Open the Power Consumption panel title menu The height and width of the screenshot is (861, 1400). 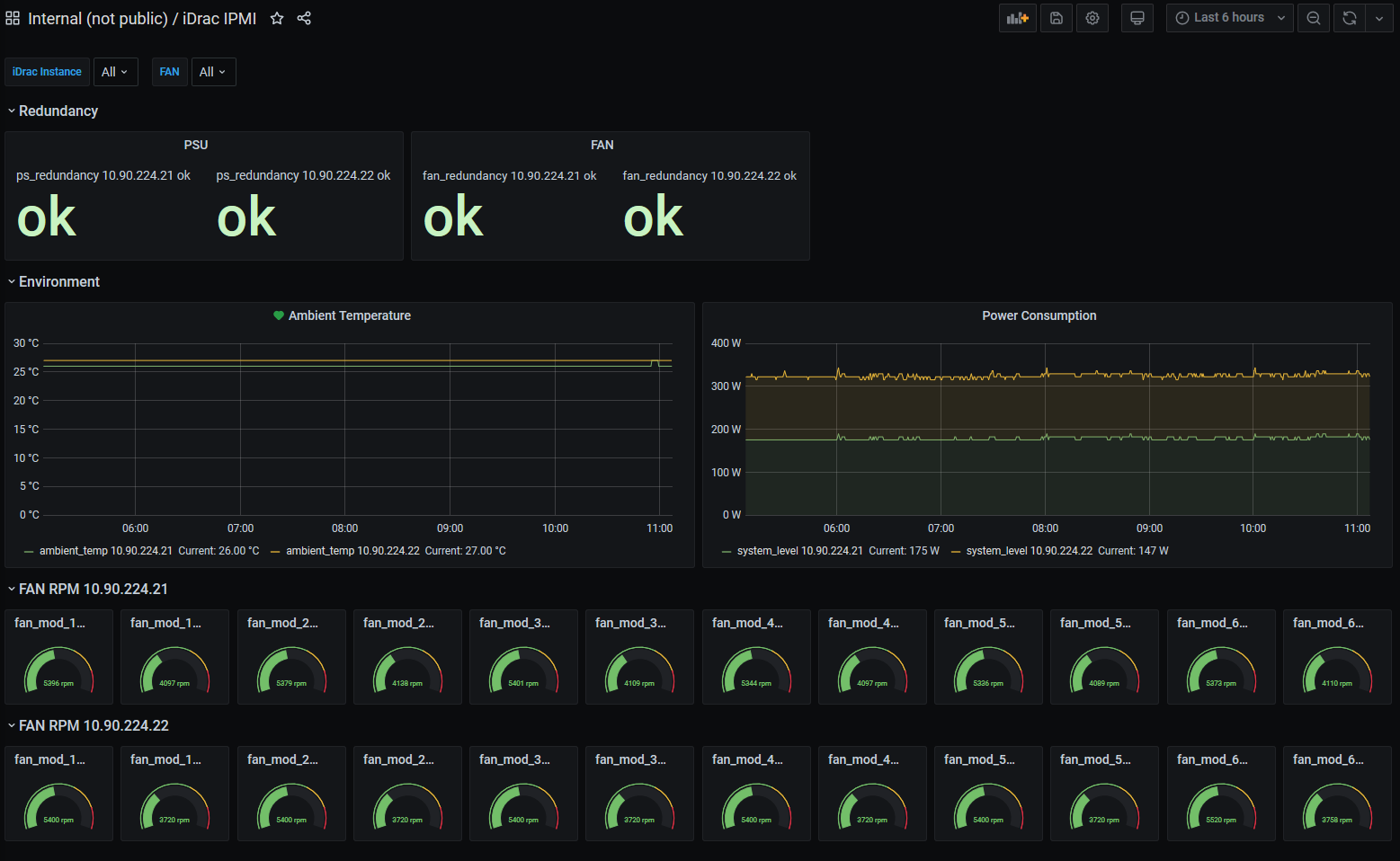pyautogui.click(x=1039, y=315)
